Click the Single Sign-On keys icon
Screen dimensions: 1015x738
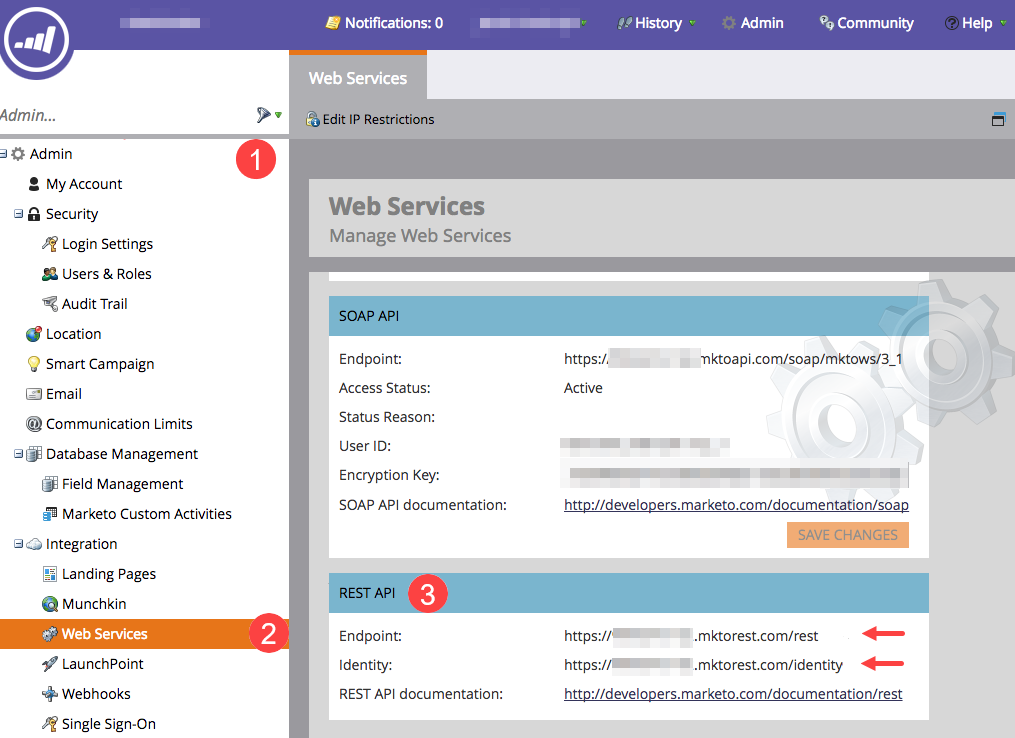(50, 724)
